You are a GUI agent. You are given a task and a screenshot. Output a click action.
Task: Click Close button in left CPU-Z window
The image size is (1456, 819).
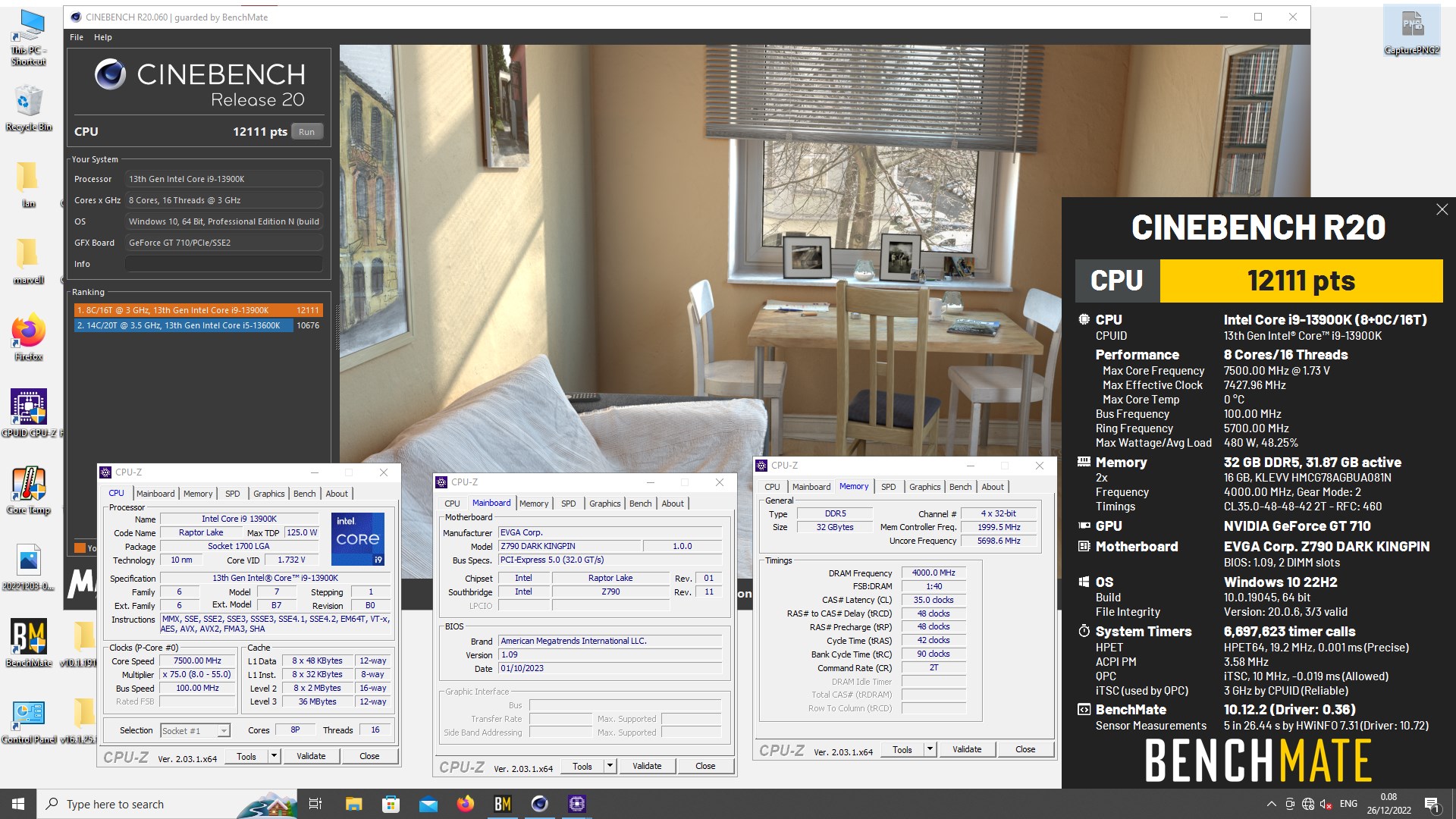tap(369, 756)
